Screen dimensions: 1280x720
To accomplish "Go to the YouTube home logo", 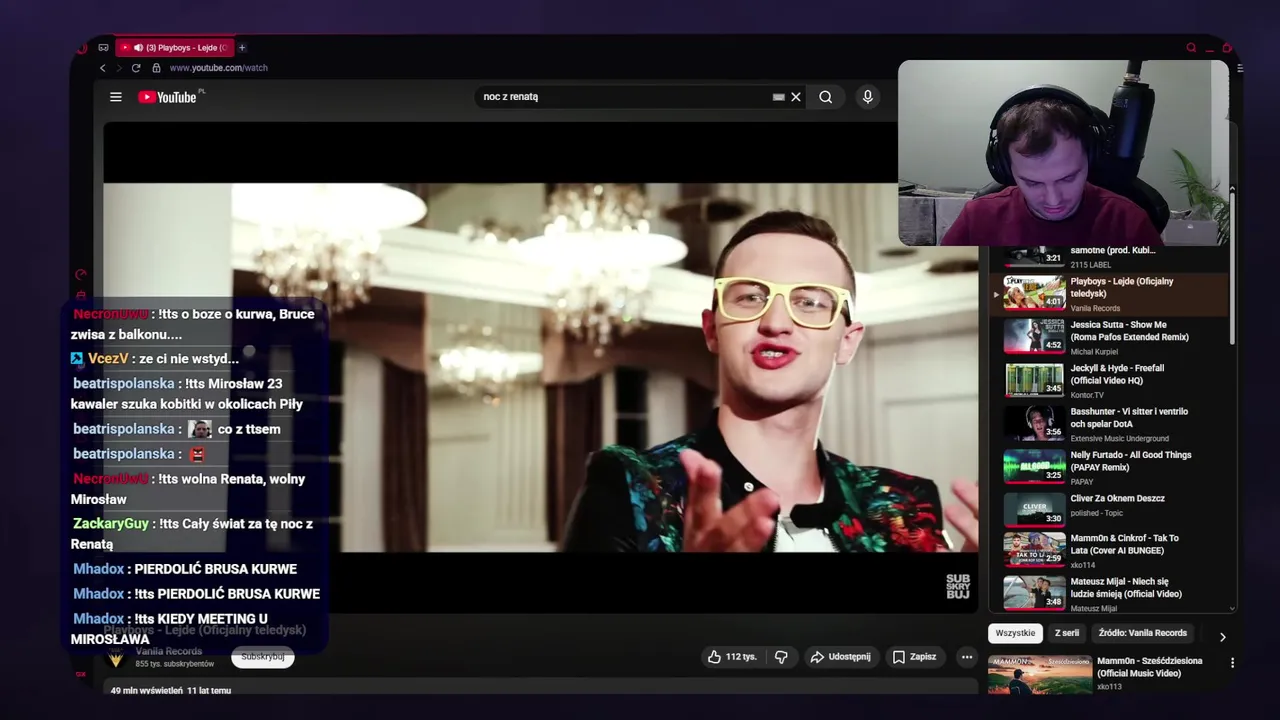I will click(167, 97).
